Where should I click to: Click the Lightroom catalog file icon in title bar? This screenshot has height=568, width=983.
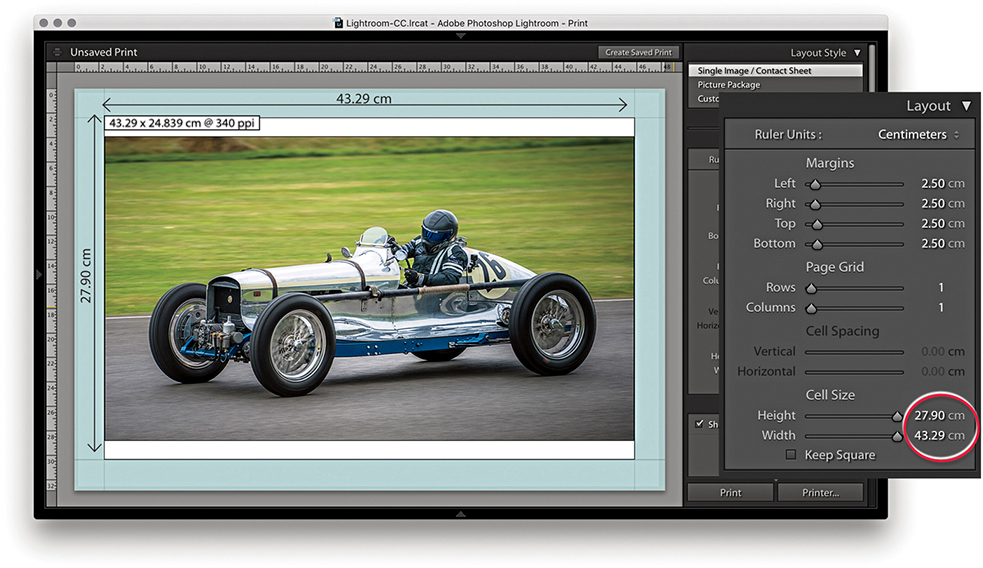click(x=339, y=22)
